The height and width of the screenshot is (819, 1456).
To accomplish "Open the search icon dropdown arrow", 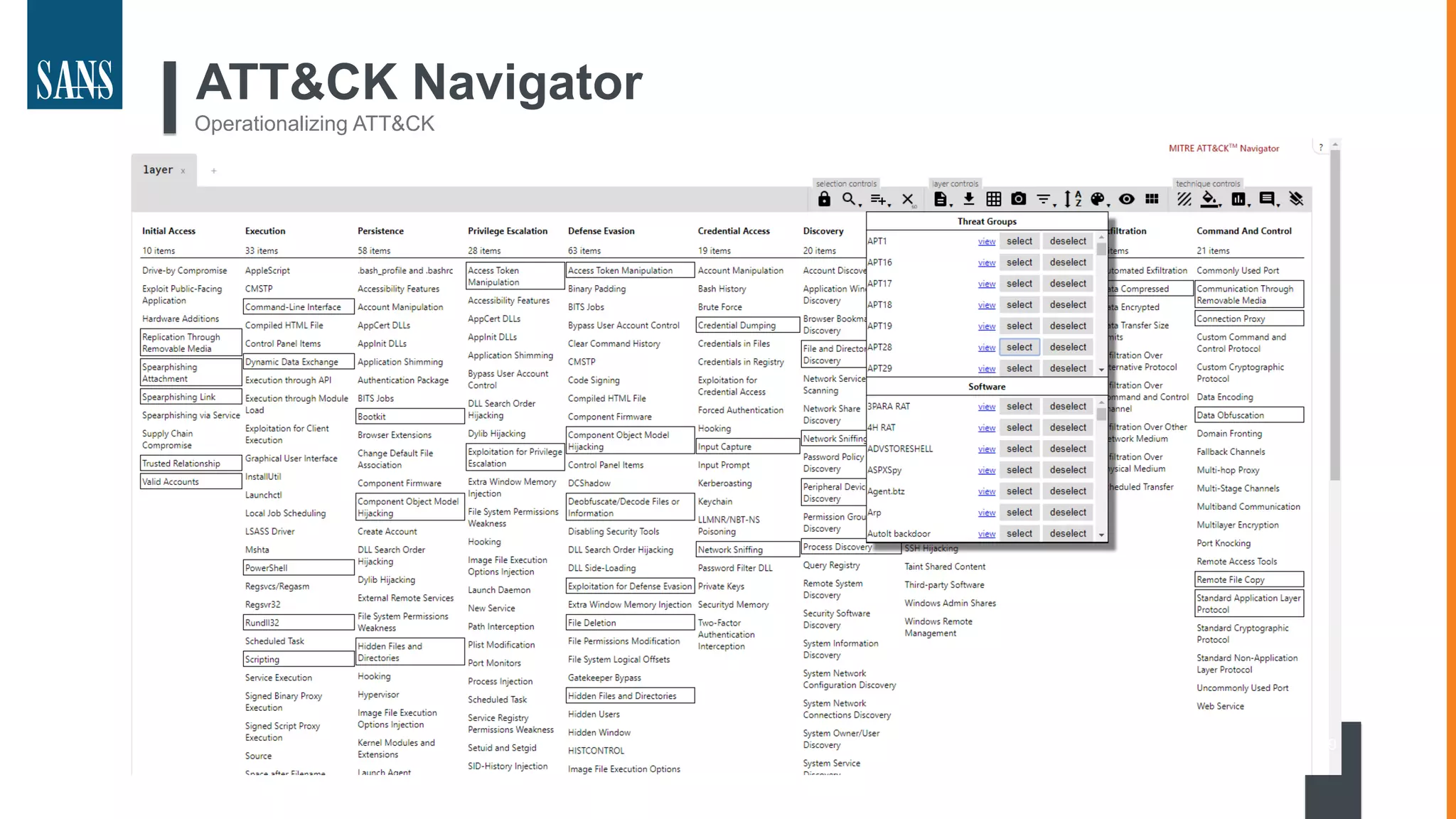I will pos(860,205).
